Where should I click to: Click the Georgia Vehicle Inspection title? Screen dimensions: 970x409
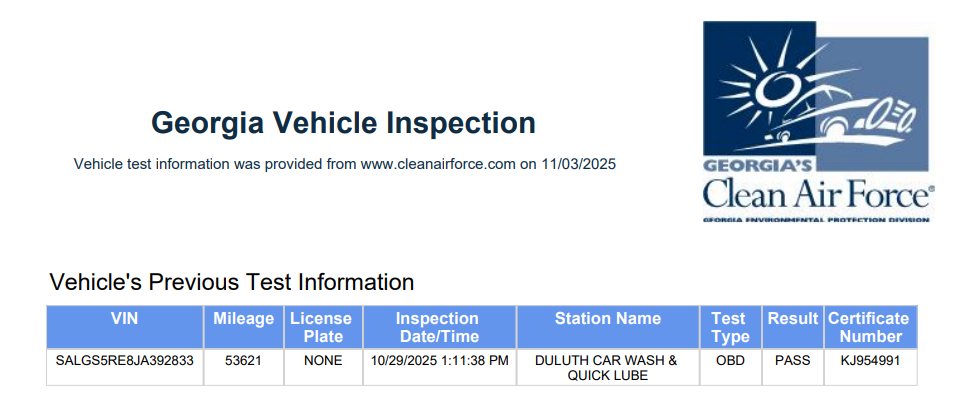tap(343, 123)
